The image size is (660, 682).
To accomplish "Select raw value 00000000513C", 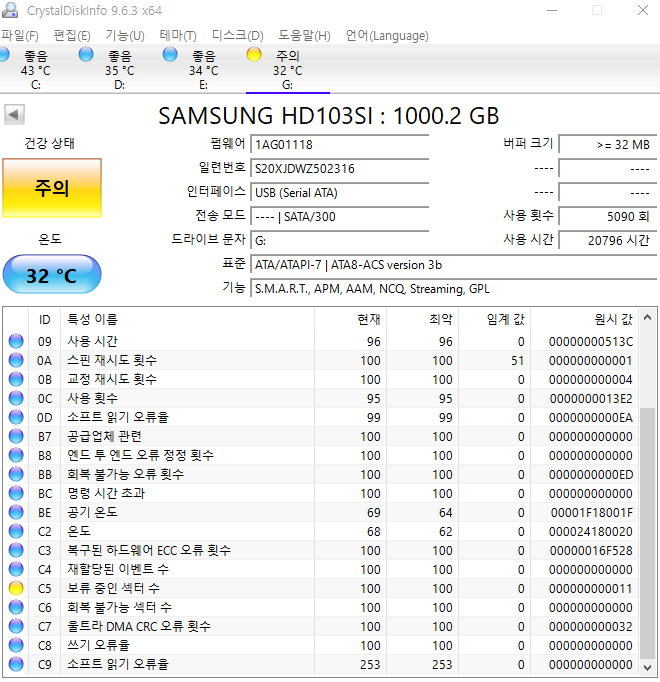I will click(x=591, y=341).
